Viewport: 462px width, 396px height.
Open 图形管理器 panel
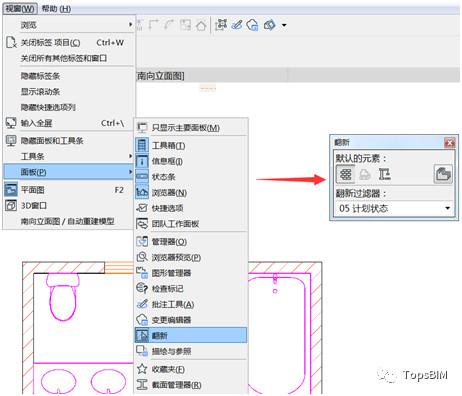191,273
